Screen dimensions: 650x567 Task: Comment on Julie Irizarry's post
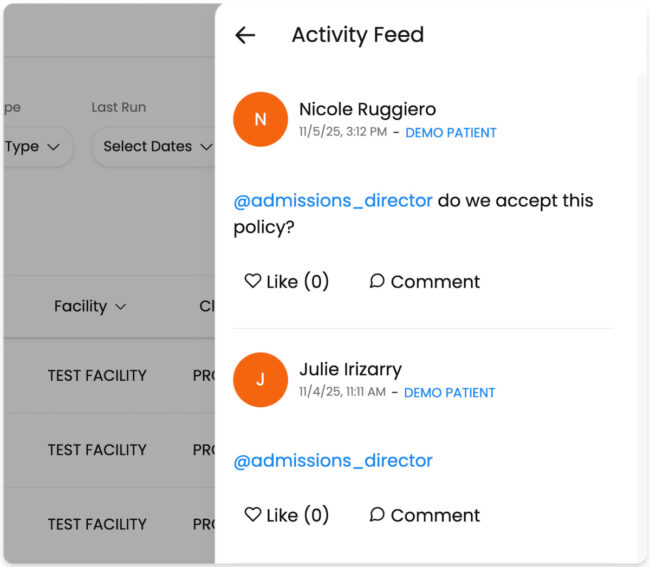[x=424, y=515]
